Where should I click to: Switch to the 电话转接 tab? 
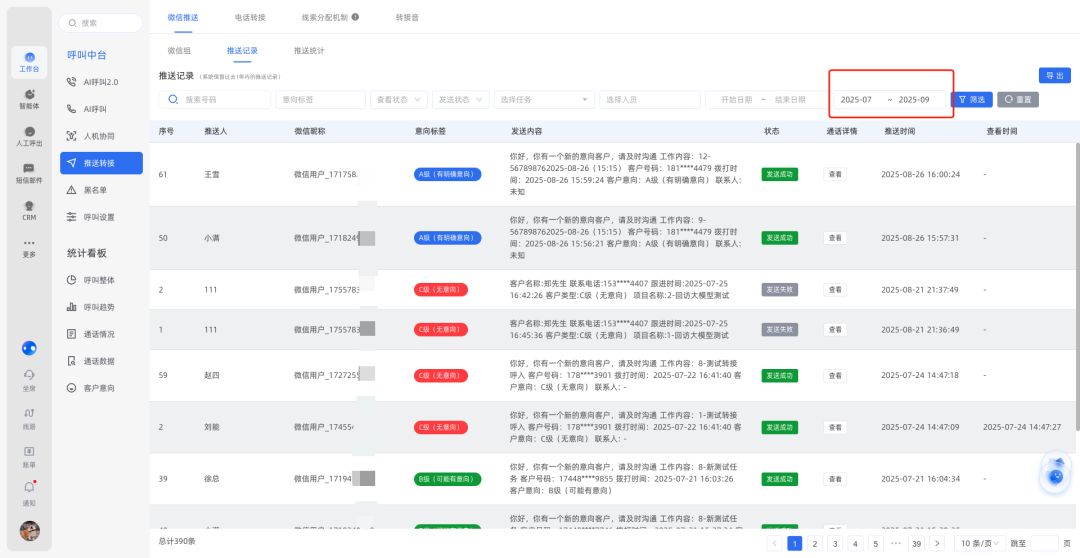[250, 18]
